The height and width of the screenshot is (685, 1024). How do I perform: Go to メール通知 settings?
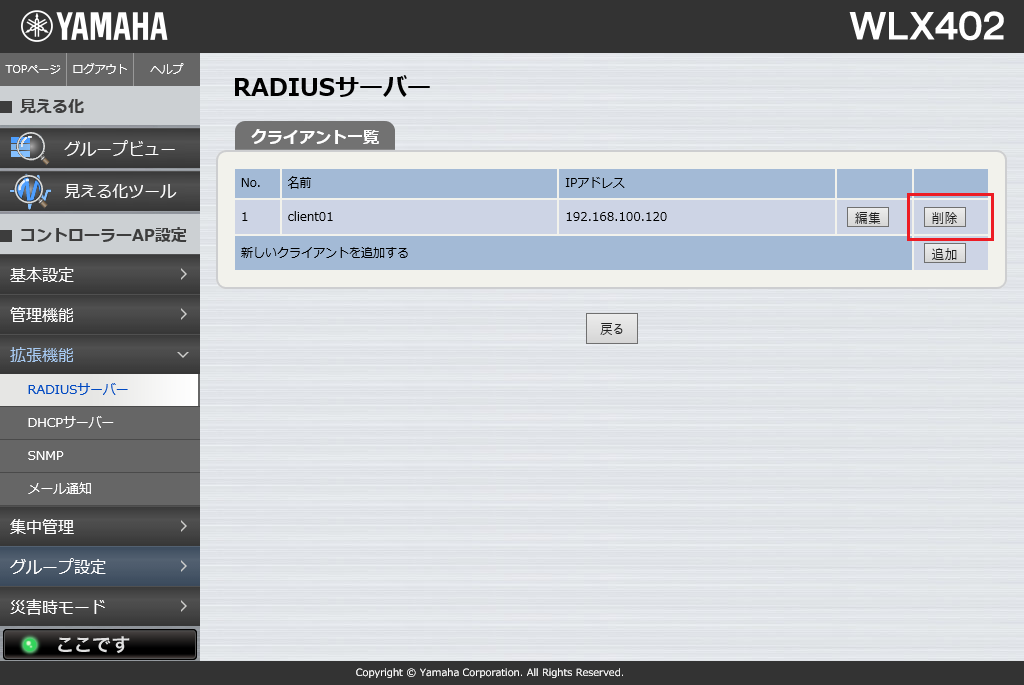tap(60, 489)
